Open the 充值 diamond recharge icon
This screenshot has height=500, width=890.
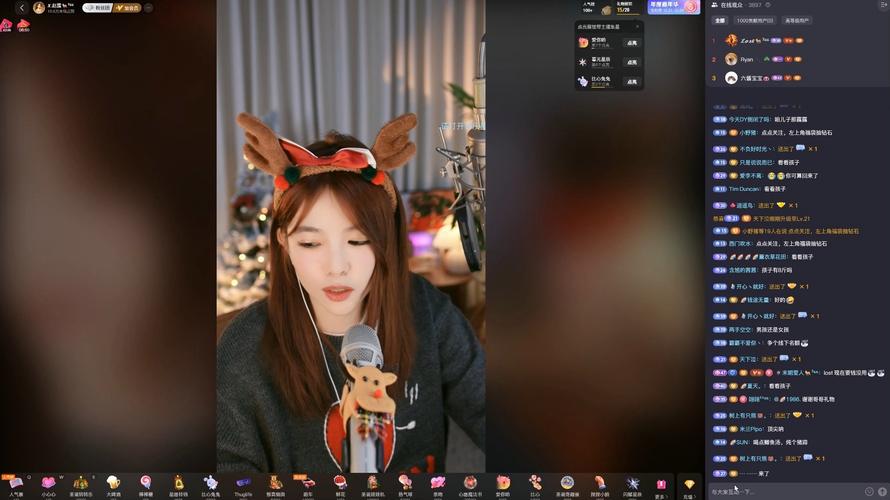[x=689, y=486]
